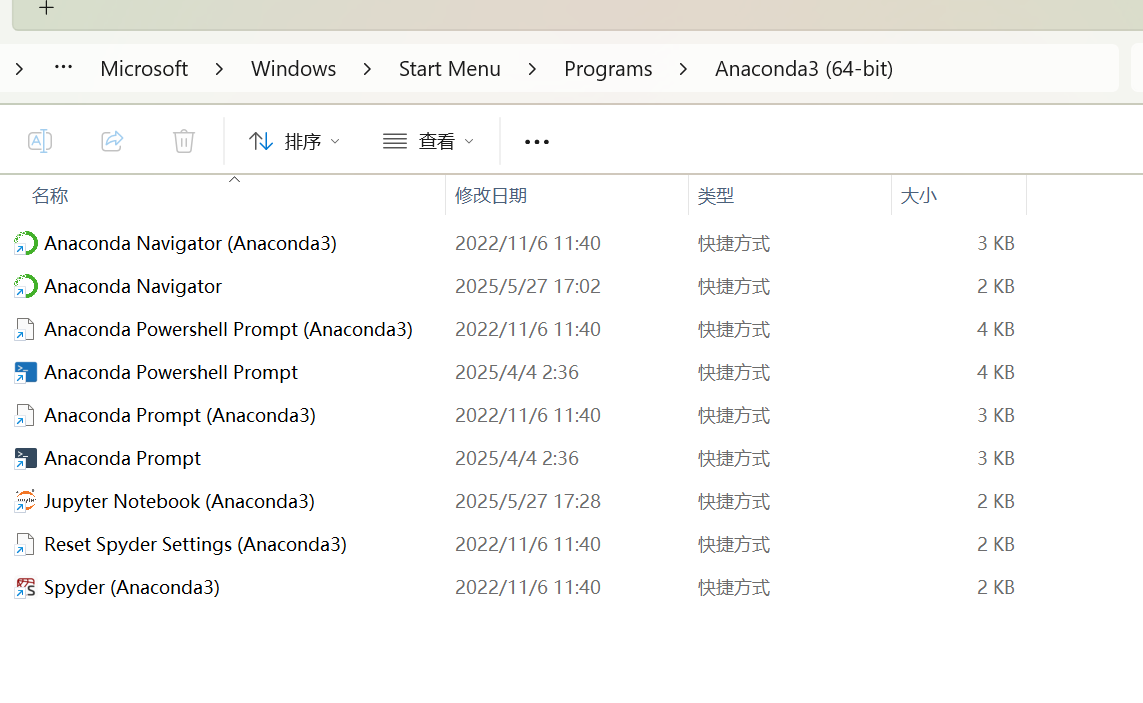Click 快捷方式 type of Spyder row

(x=733, y=587)
